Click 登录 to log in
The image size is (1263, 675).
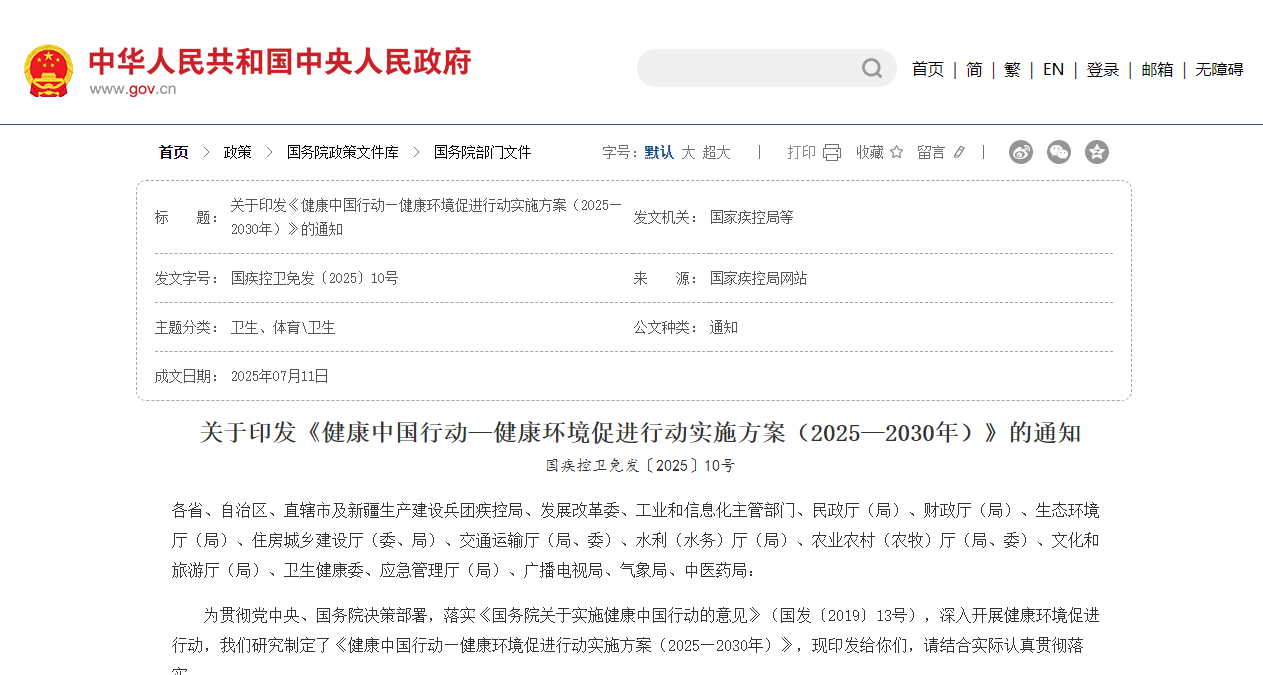(x=1103, y=69)
